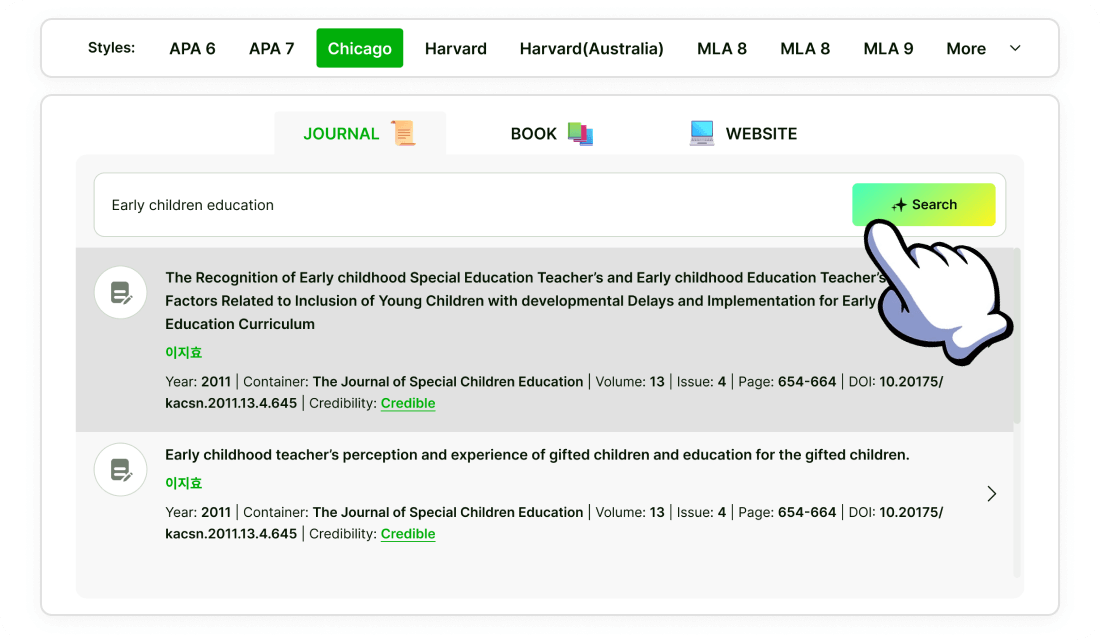Select the APA 6 citation style
1100x640 pixels.
click(x=192, y=48)
